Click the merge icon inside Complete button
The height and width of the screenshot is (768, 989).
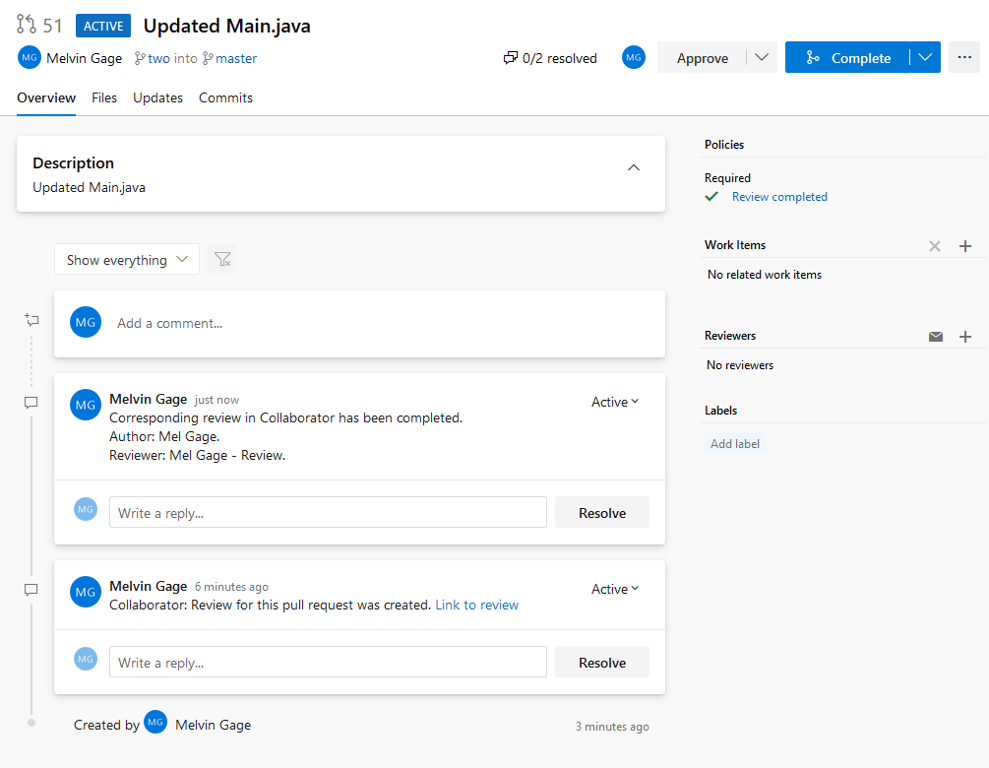813,58
